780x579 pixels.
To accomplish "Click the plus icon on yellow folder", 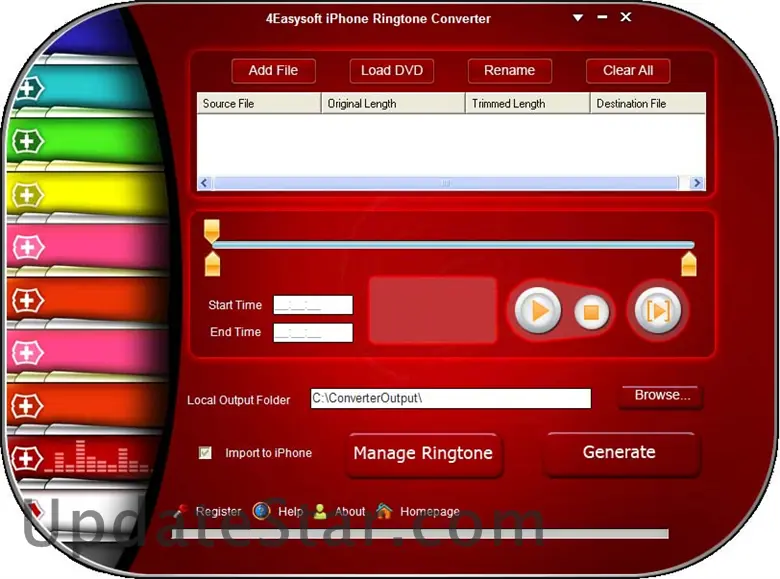I will (28, 195).
